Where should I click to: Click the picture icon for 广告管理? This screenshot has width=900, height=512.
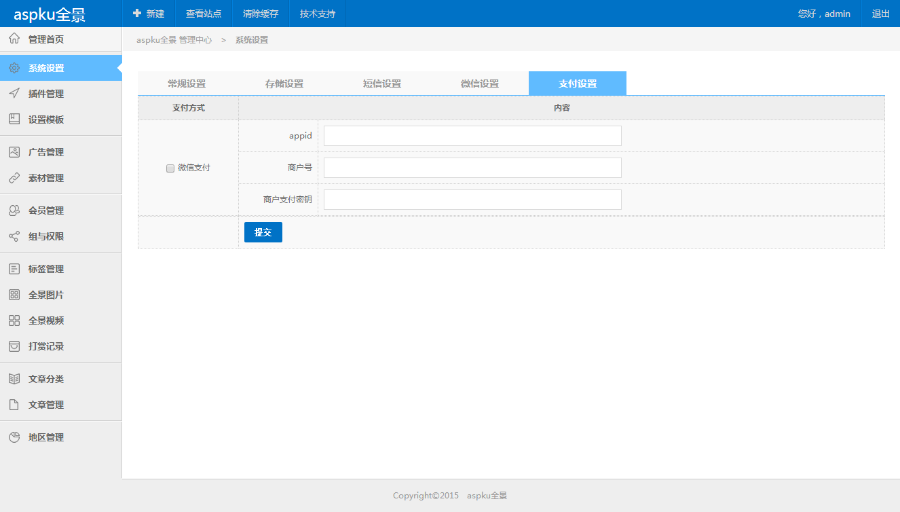coord(14,152)
